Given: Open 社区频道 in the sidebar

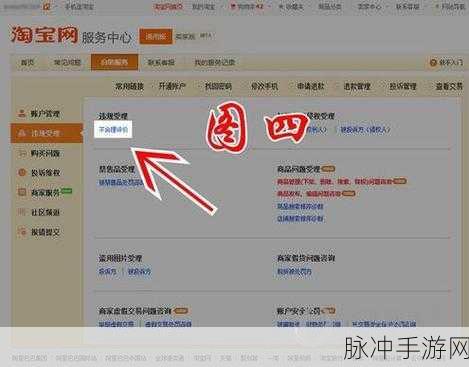Looking at the screenshot, I should click(x=45, y=212).
